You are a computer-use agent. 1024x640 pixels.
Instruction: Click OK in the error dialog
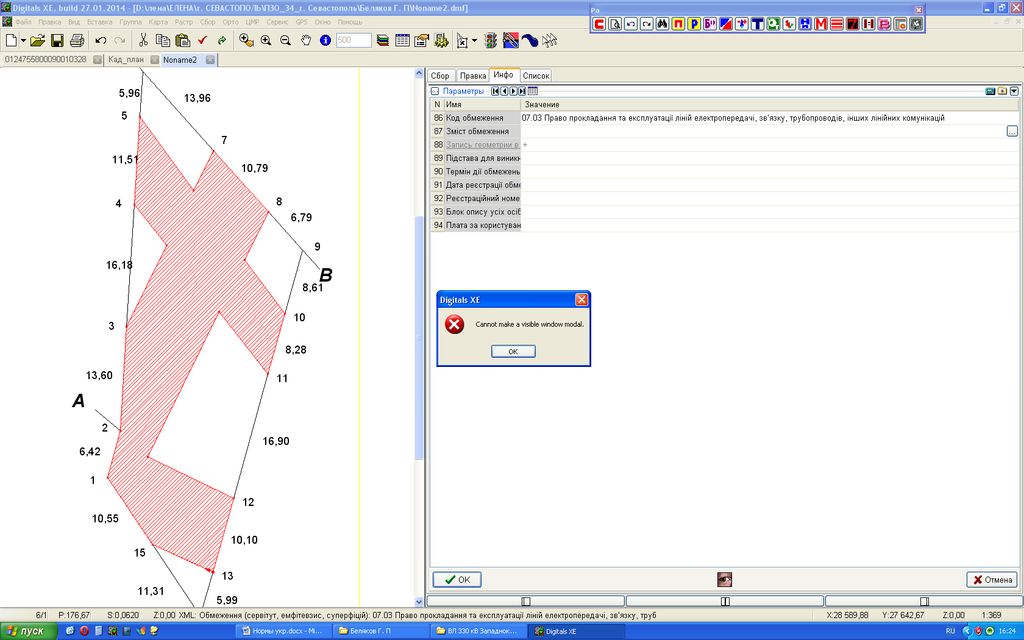tap(513, 351)
